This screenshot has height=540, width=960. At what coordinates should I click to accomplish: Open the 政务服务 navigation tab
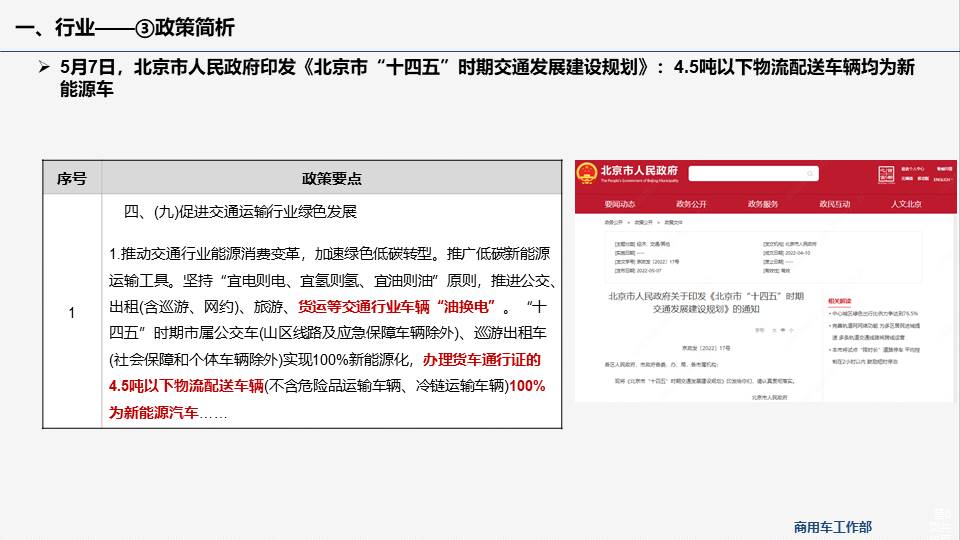coord(763,204)
